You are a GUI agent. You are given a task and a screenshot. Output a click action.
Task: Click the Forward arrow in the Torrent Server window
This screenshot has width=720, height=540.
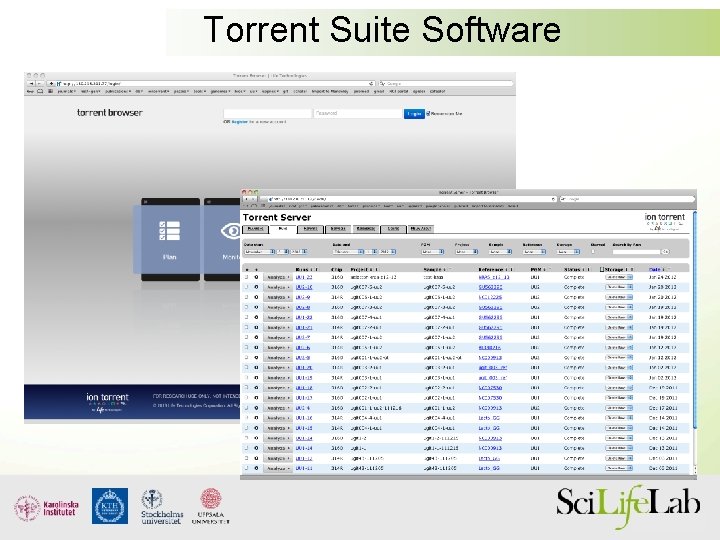[253, 199]
